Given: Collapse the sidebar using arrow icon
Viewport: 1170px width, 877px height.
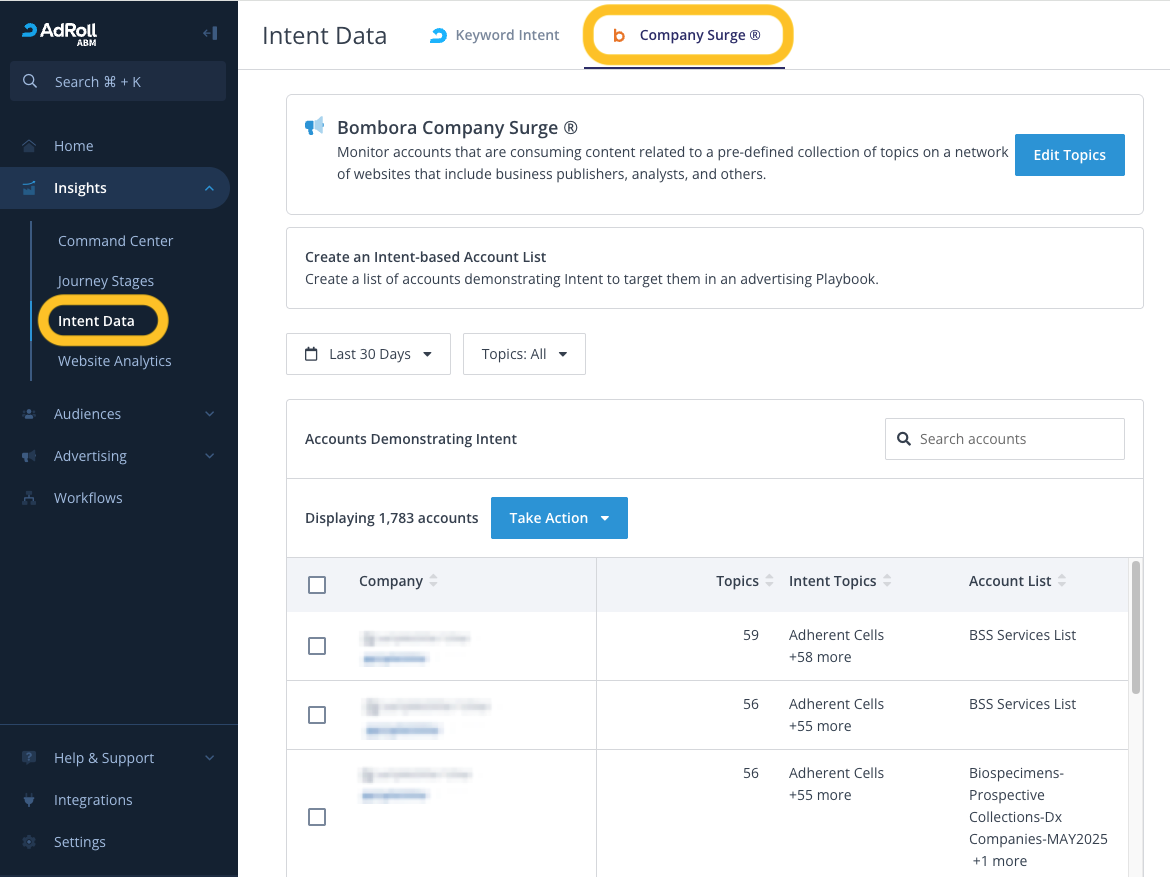Looking at the screenshot, I should click(210, 33).
